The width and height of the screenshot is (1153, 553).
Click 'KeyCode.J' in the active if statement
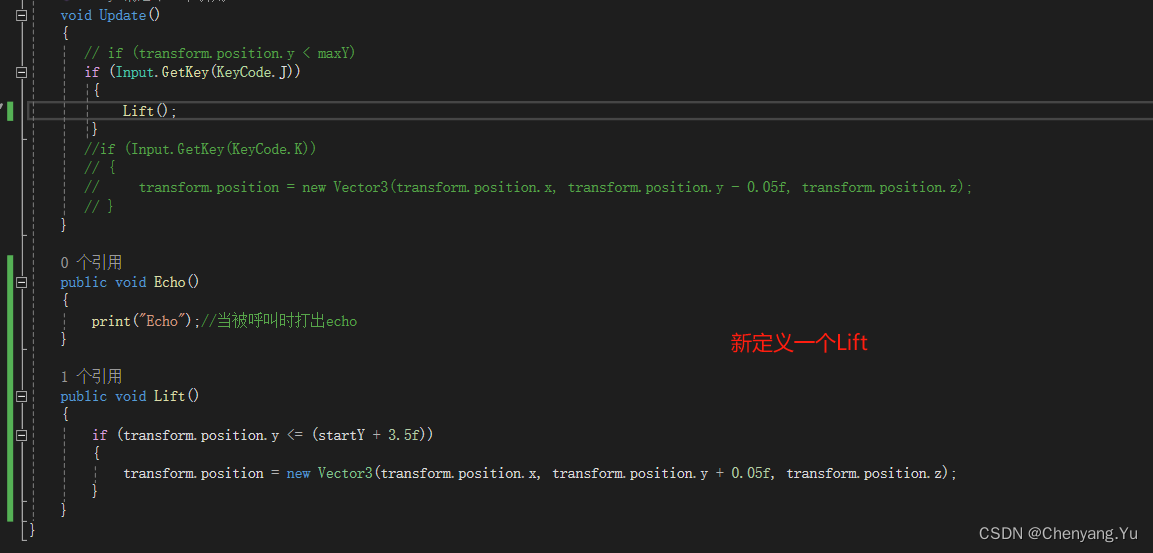252,72
